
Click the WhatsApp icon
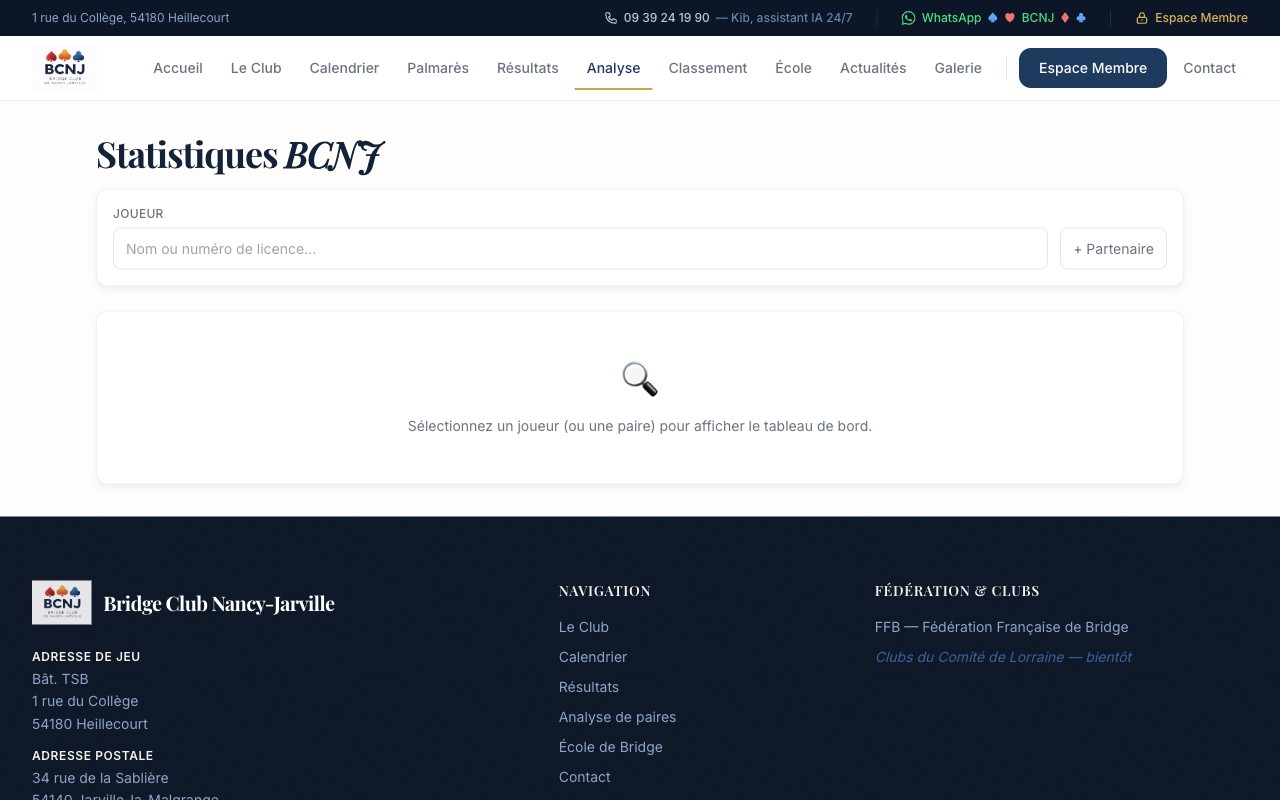pos(908,18)
